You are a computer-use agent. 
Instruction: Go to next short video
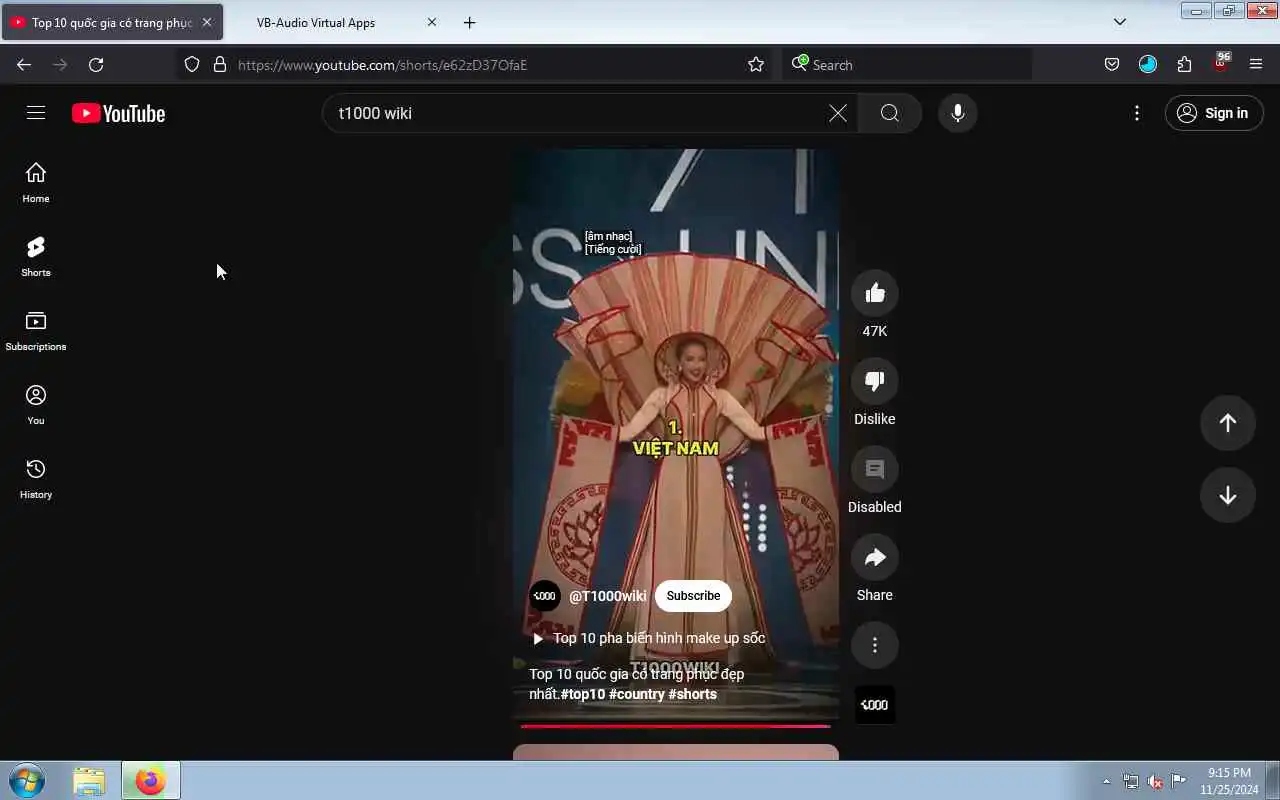click(x=1228, y=496)
